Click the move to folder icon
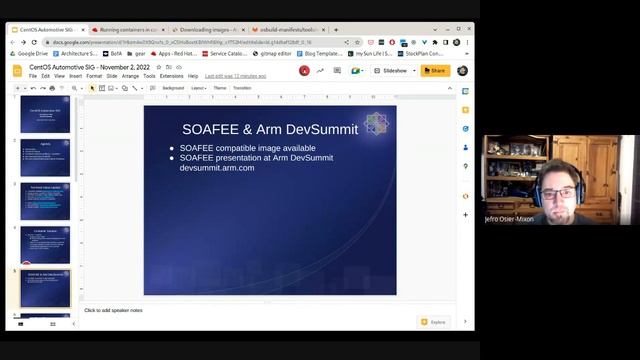The image size is (640, 360). [169, 67]
